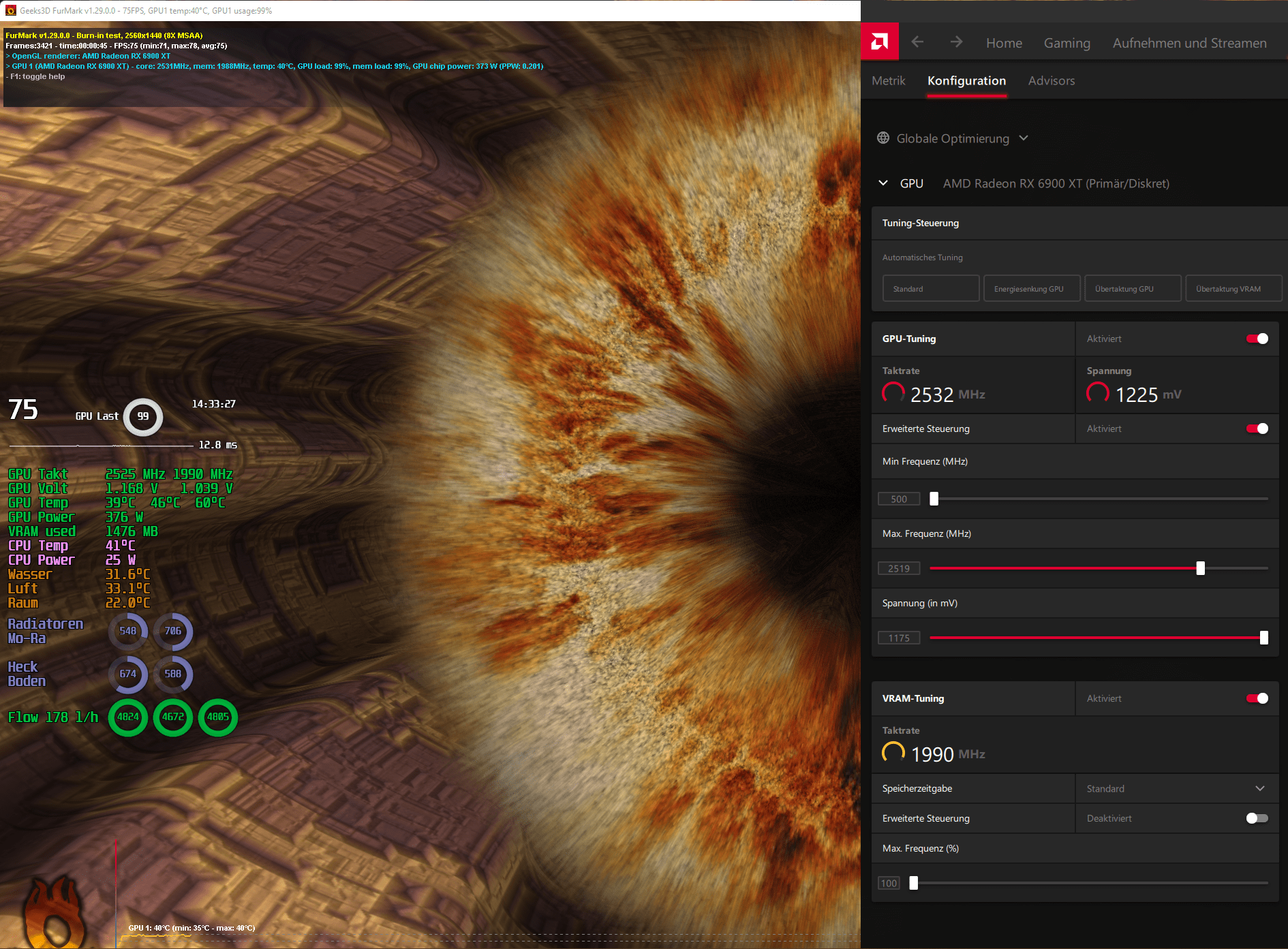Click 'Automatisches Tuning' label
Screen dimensions: 1288x949
coord(922,258)
